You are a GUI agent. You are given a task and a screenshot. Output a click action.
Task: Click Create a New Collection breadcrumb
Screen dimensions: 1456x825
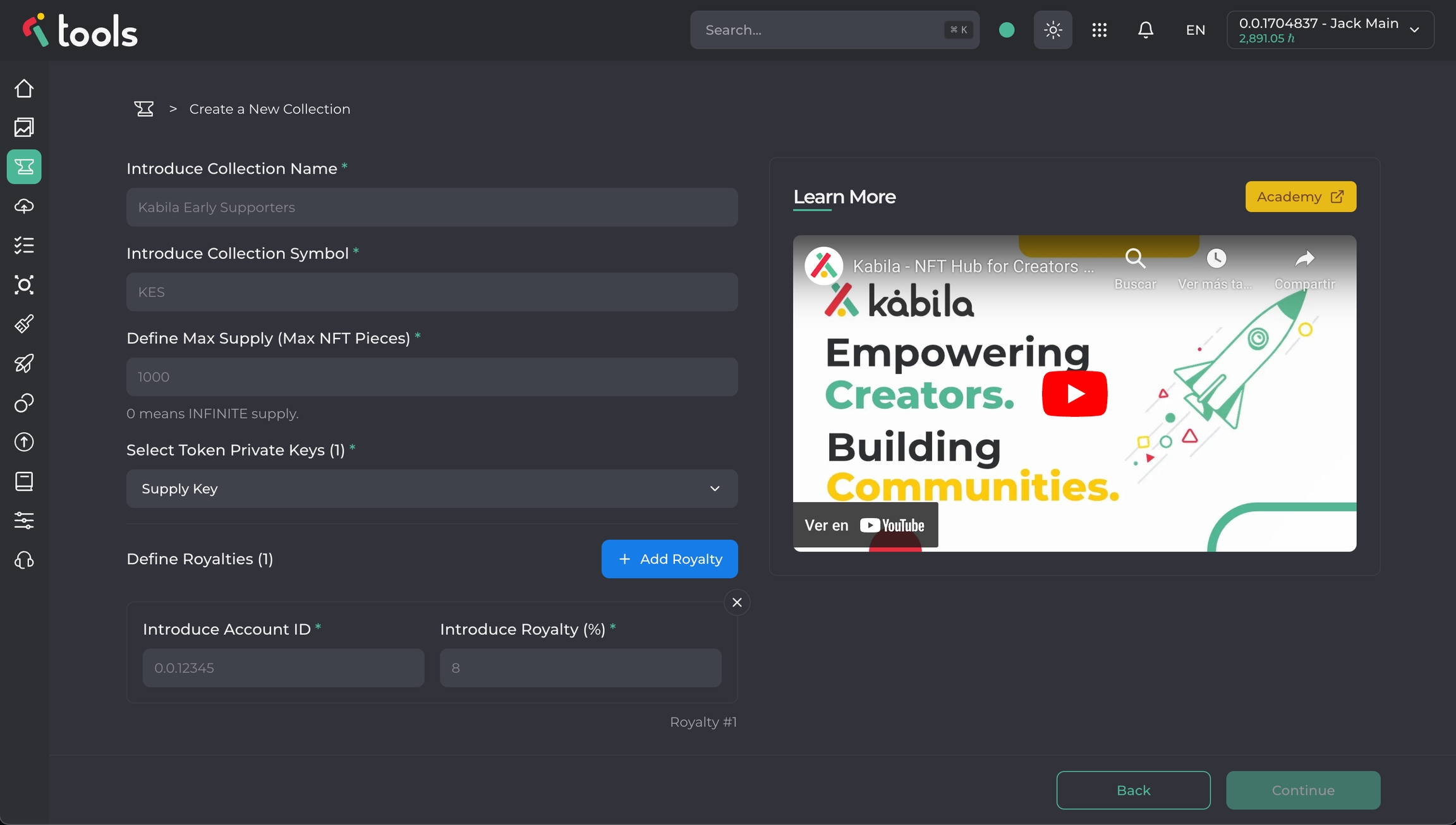click(269, 109)
